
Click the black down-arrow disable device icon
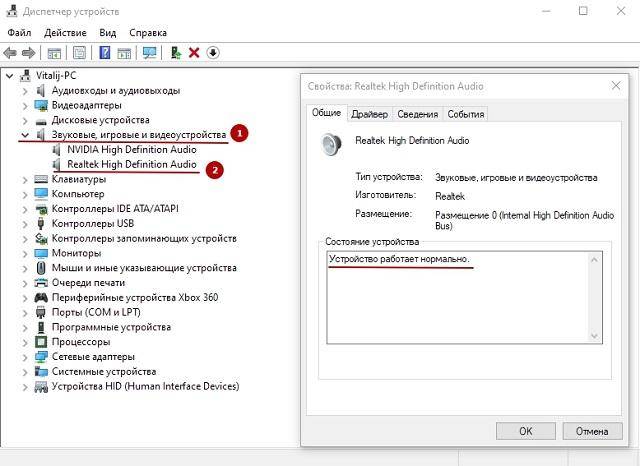[x=213, y=52]
